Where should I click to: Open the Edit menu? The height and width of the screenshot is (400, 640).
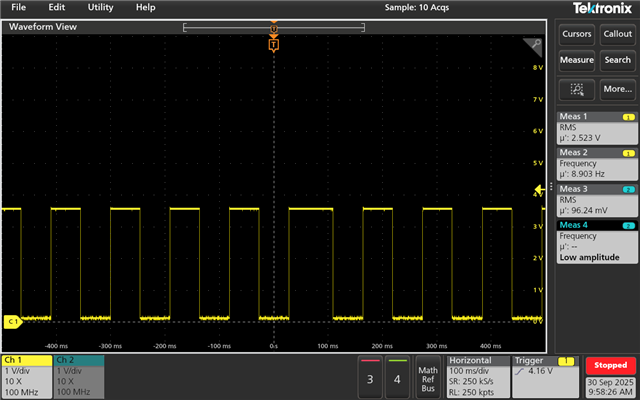tap(56, 7)
